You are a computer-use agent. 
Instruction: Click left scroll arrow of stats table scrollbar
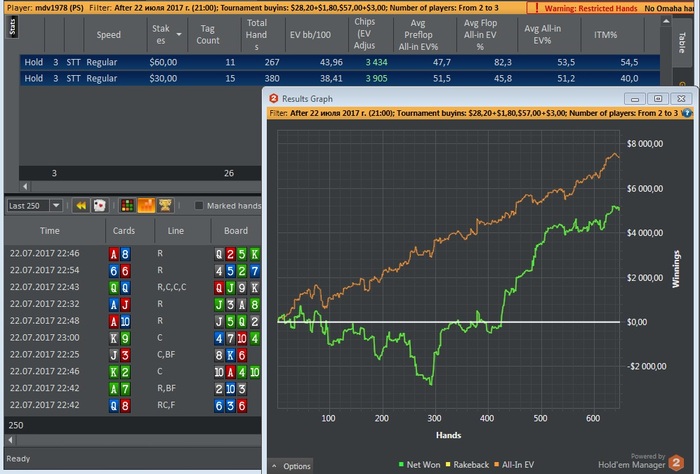[x=25, y=186]
